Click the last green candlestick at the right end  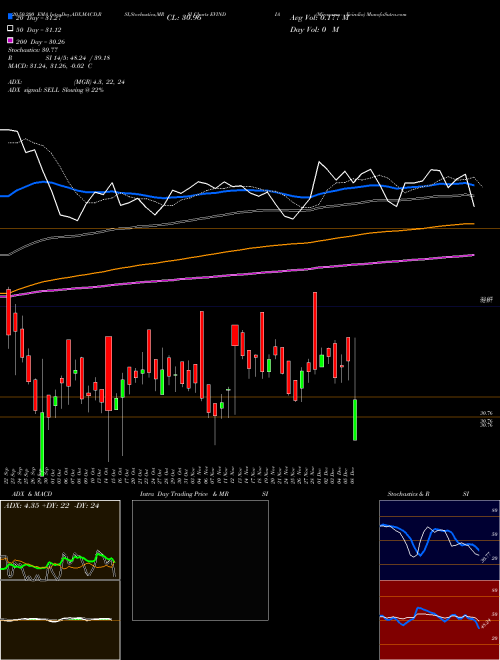(x=355, y=420)
